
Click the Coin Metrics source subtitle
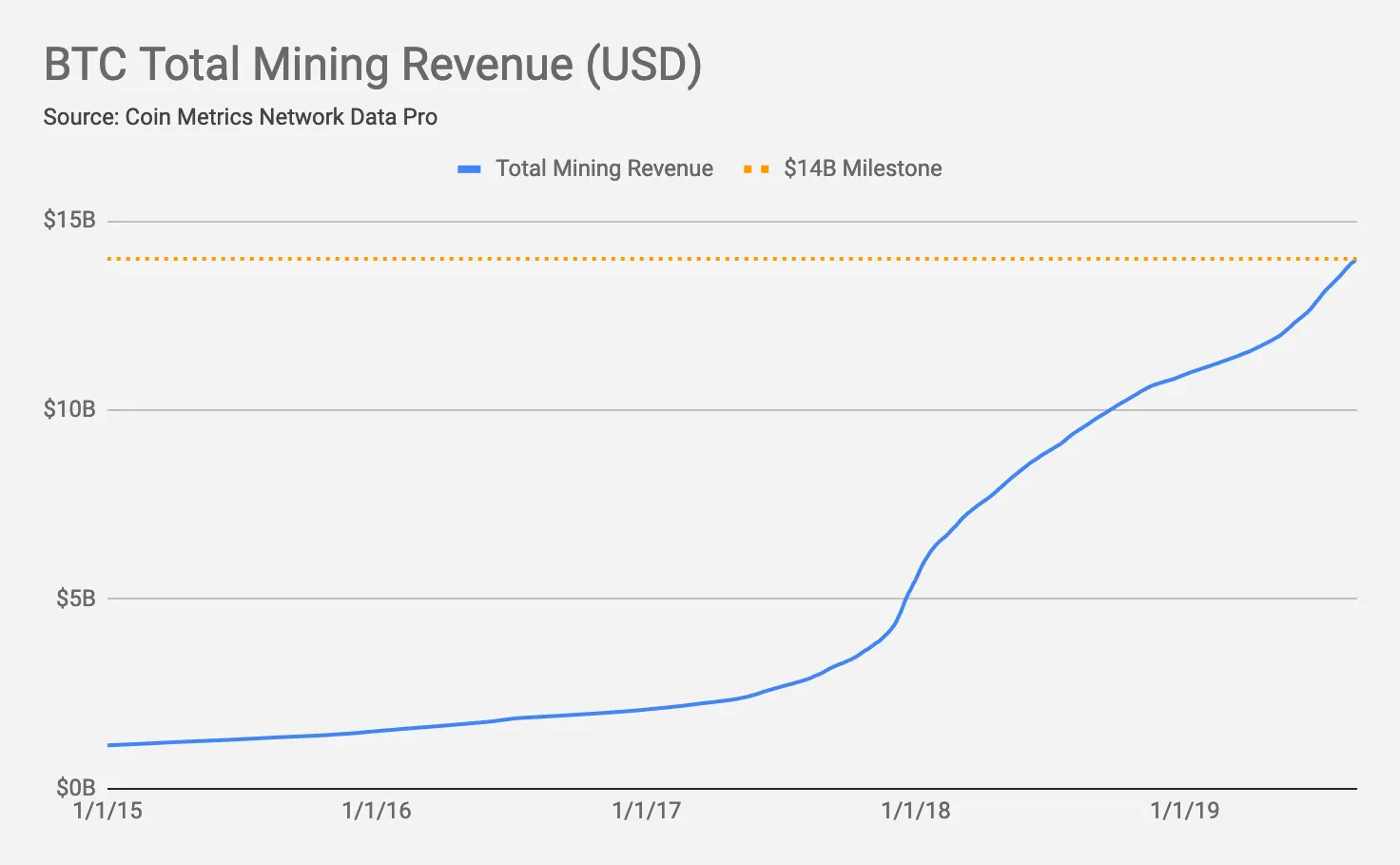point(240,117)
